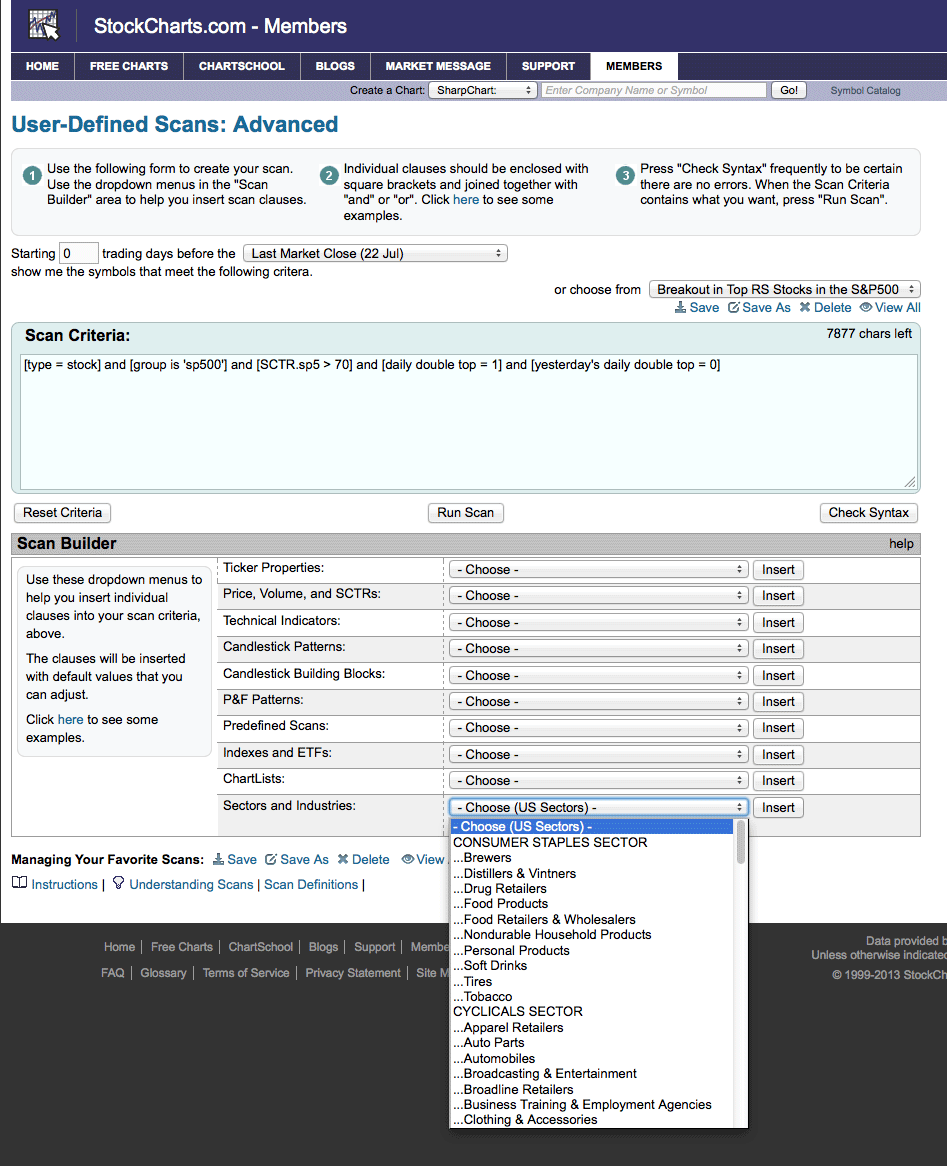947x1166 pixels.
Task: Open the Last Market Close date dropdown
Action: (376, 254)
